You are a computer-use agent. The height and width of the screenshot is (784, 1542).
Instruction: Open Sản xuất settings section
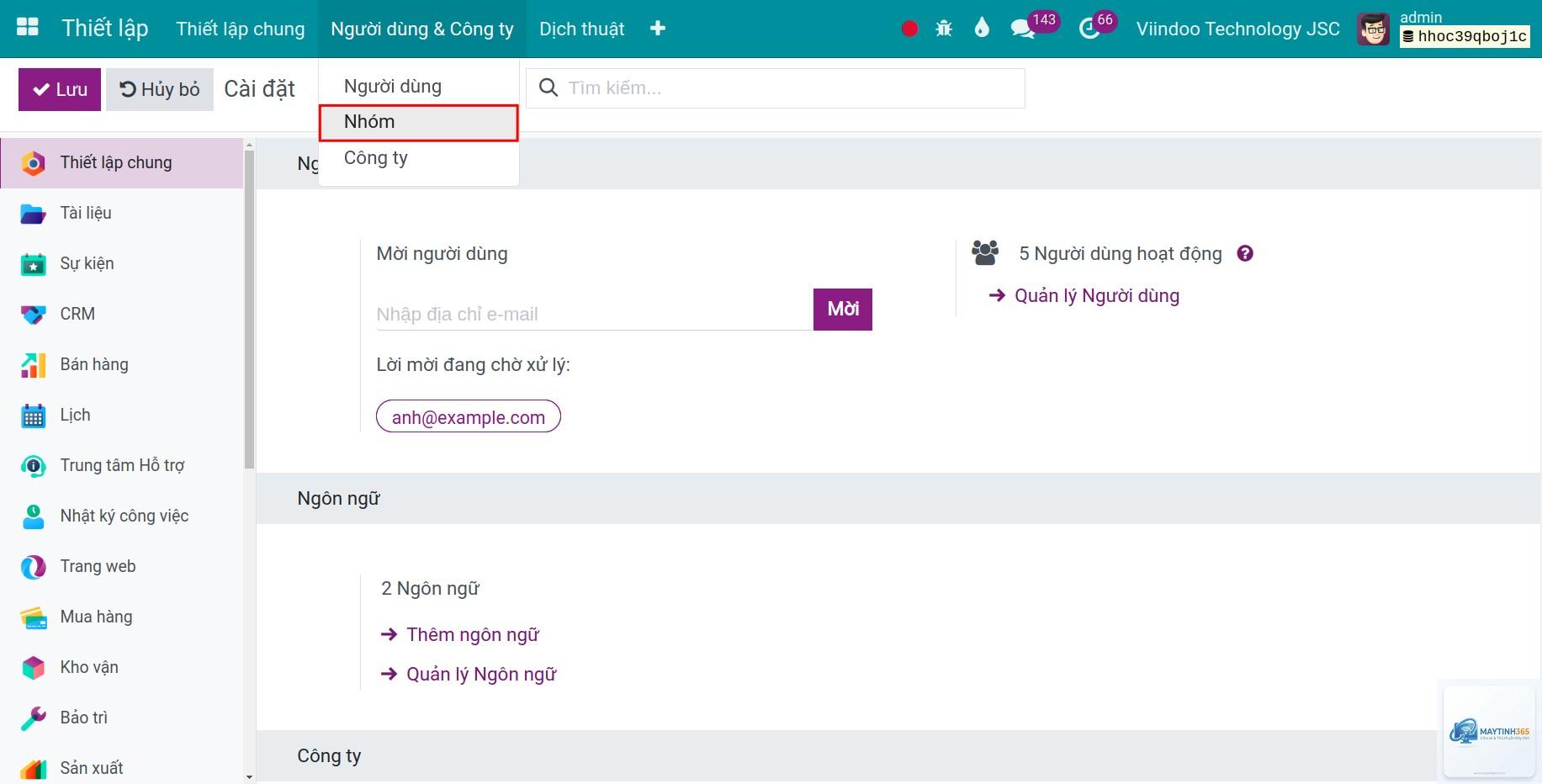pos(121,765)
